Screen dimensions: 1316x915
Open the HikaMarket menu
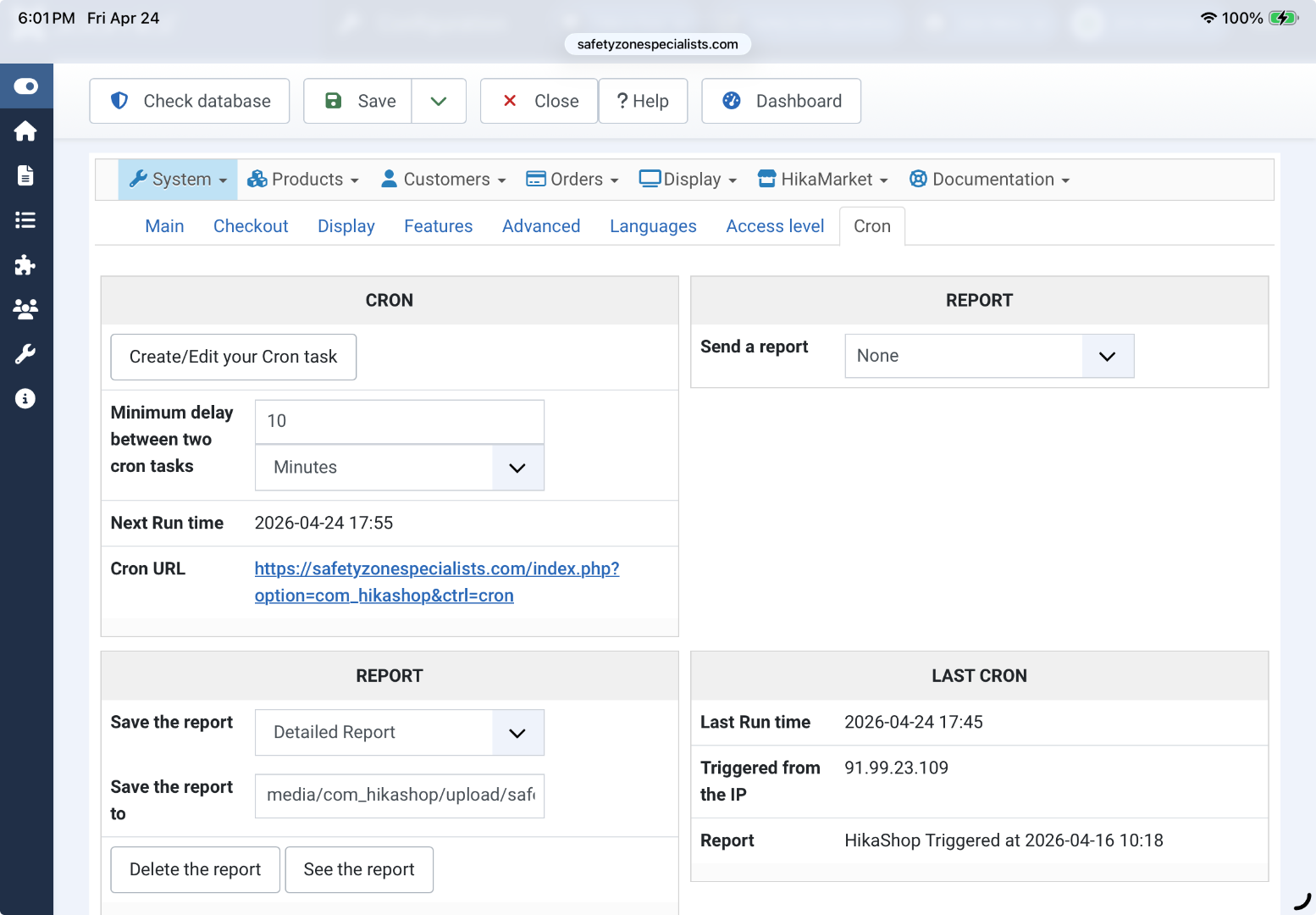[x=823, y=180]
